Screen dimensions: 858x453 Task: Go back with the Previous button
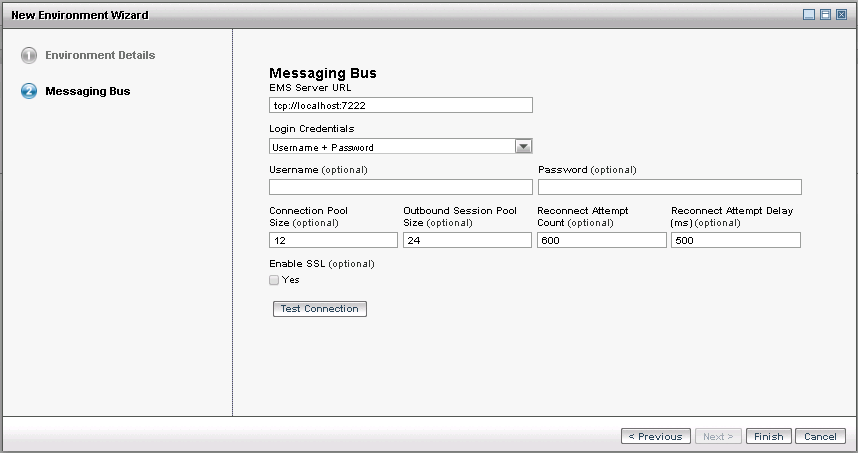click(x=656, y=437)
